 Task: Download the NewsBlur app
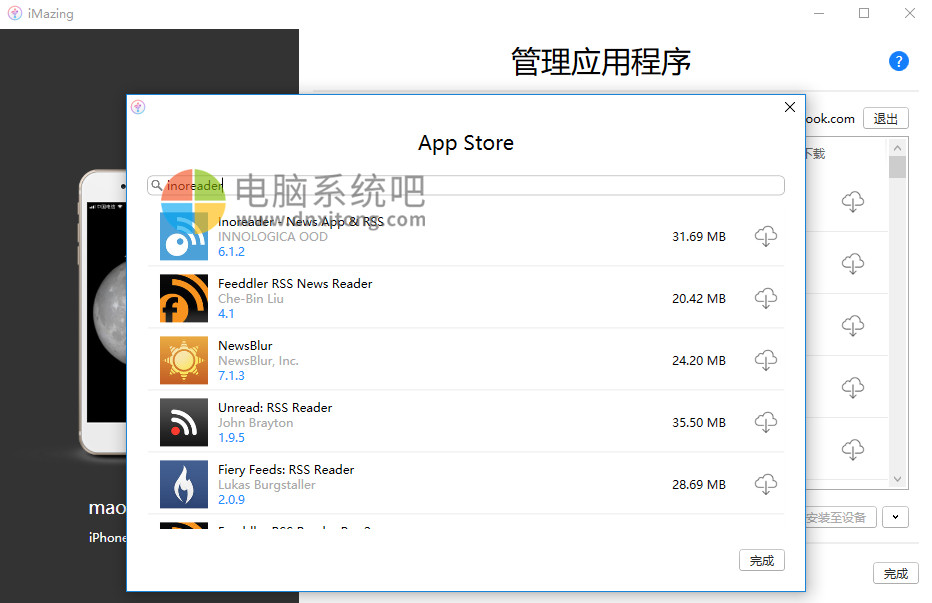pyautogui.click(x=766, y=360)
